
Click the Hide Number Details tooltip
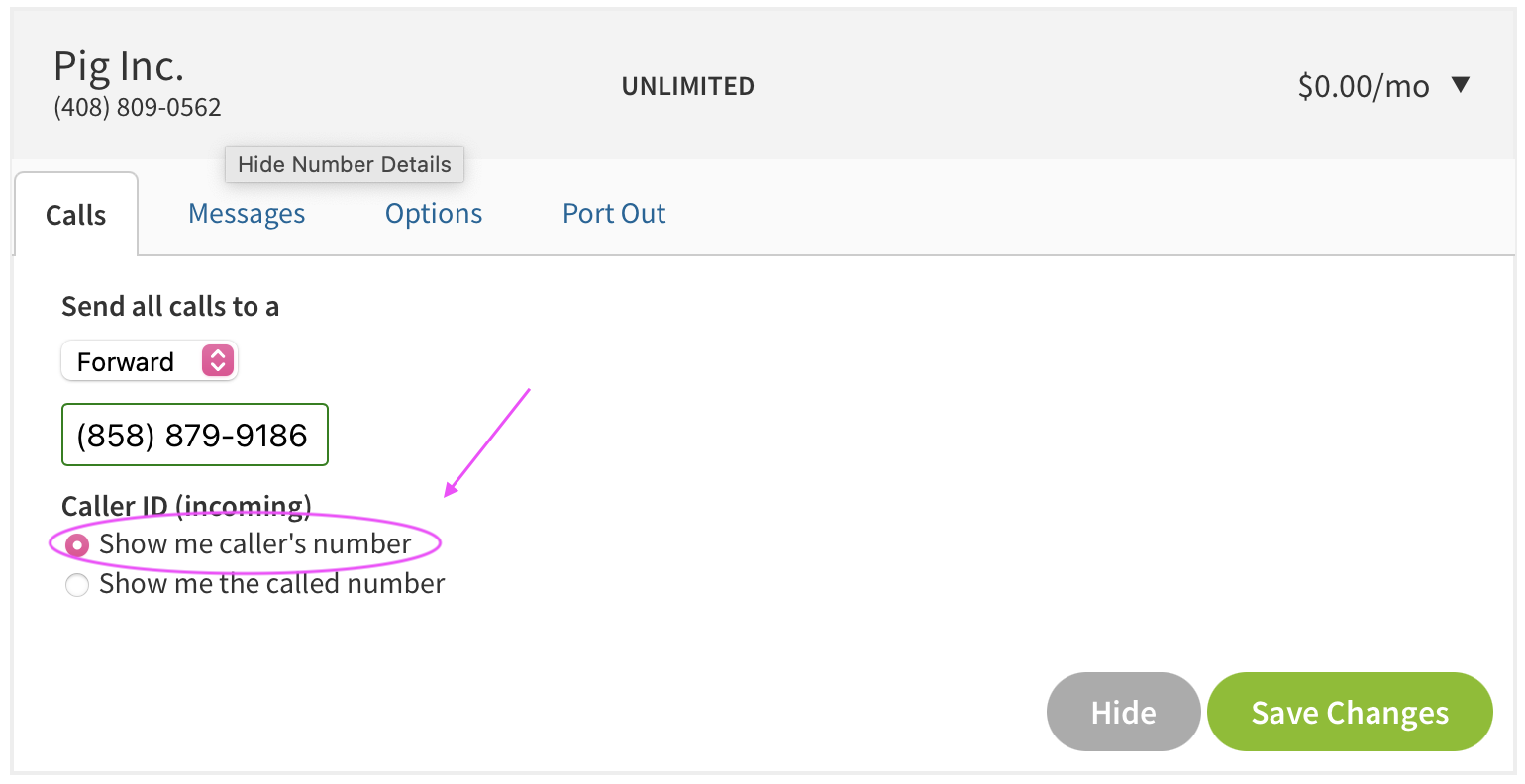[x=345, y=164]
